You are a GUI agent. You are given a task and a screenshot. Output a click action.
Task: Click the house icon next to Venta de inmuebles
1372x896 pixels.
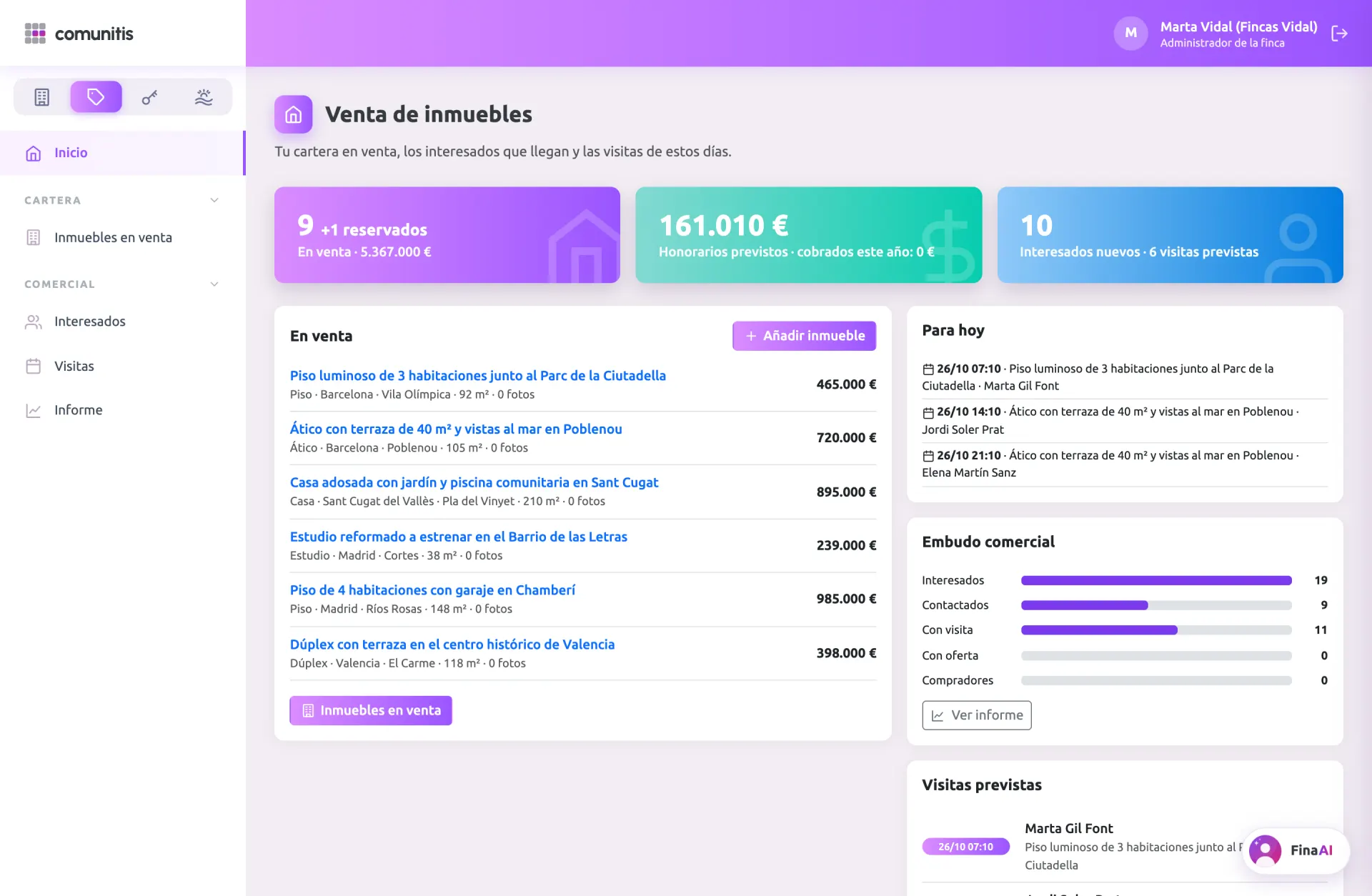click(x=294, y=114)
